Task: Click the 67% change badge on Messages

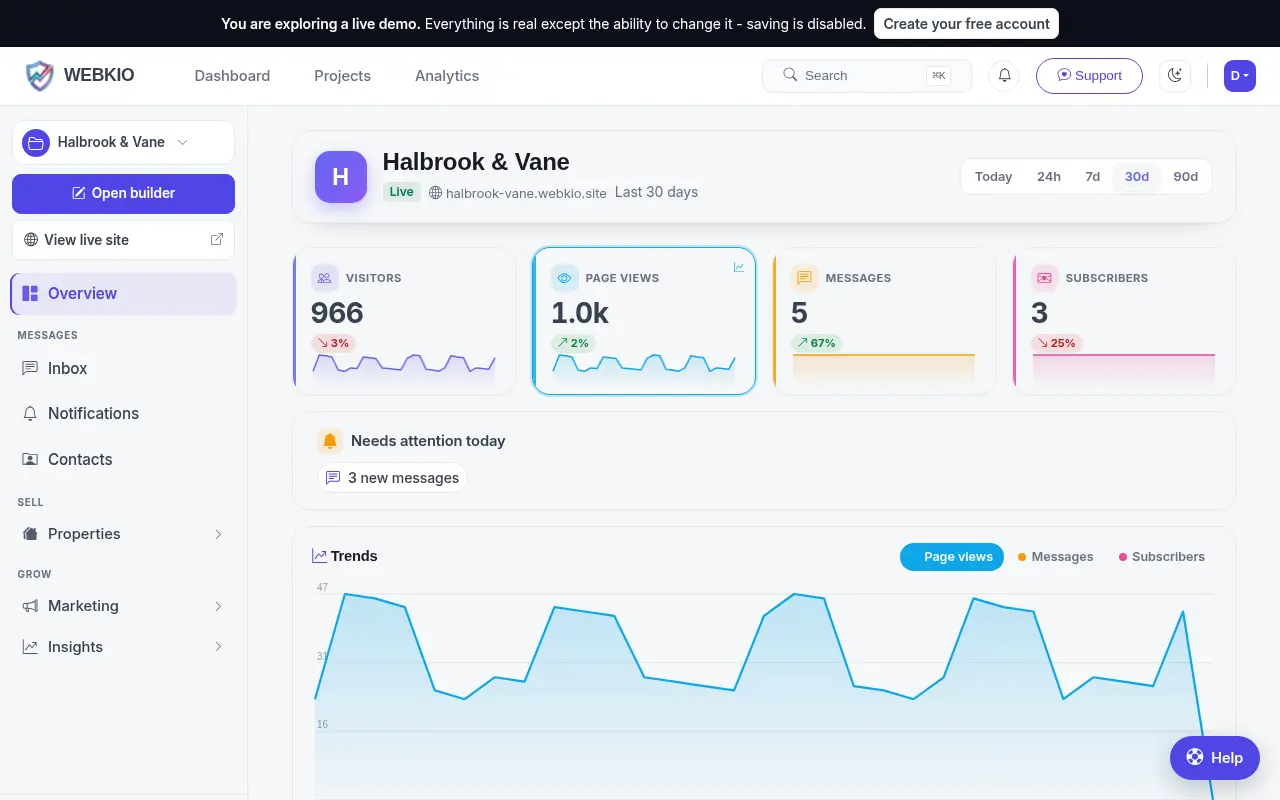Action: click(x=816, y=343)
